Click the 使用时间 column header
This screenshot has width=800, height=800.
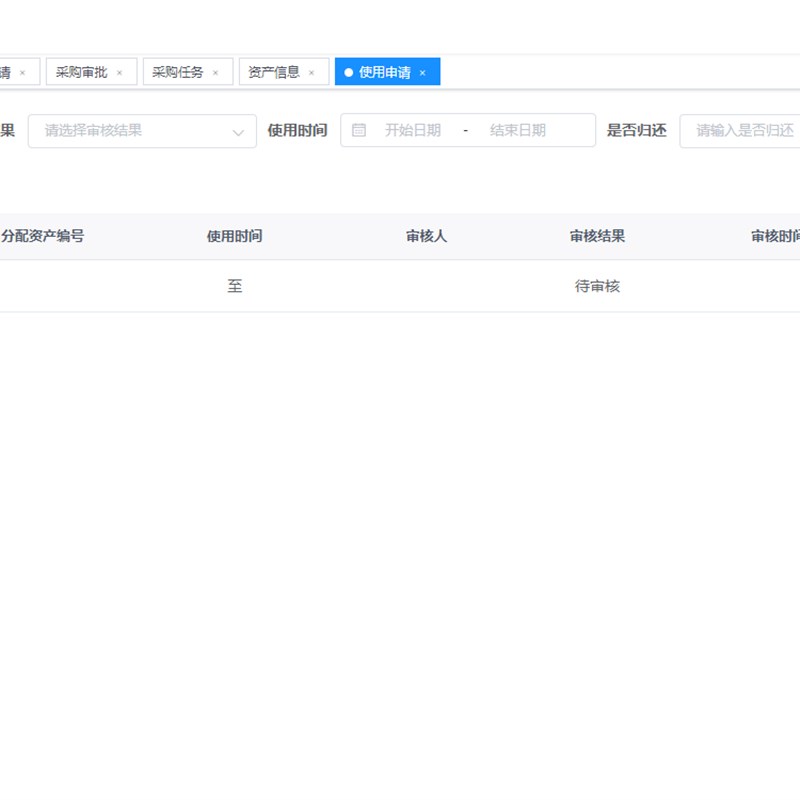[x=235, y=236]
